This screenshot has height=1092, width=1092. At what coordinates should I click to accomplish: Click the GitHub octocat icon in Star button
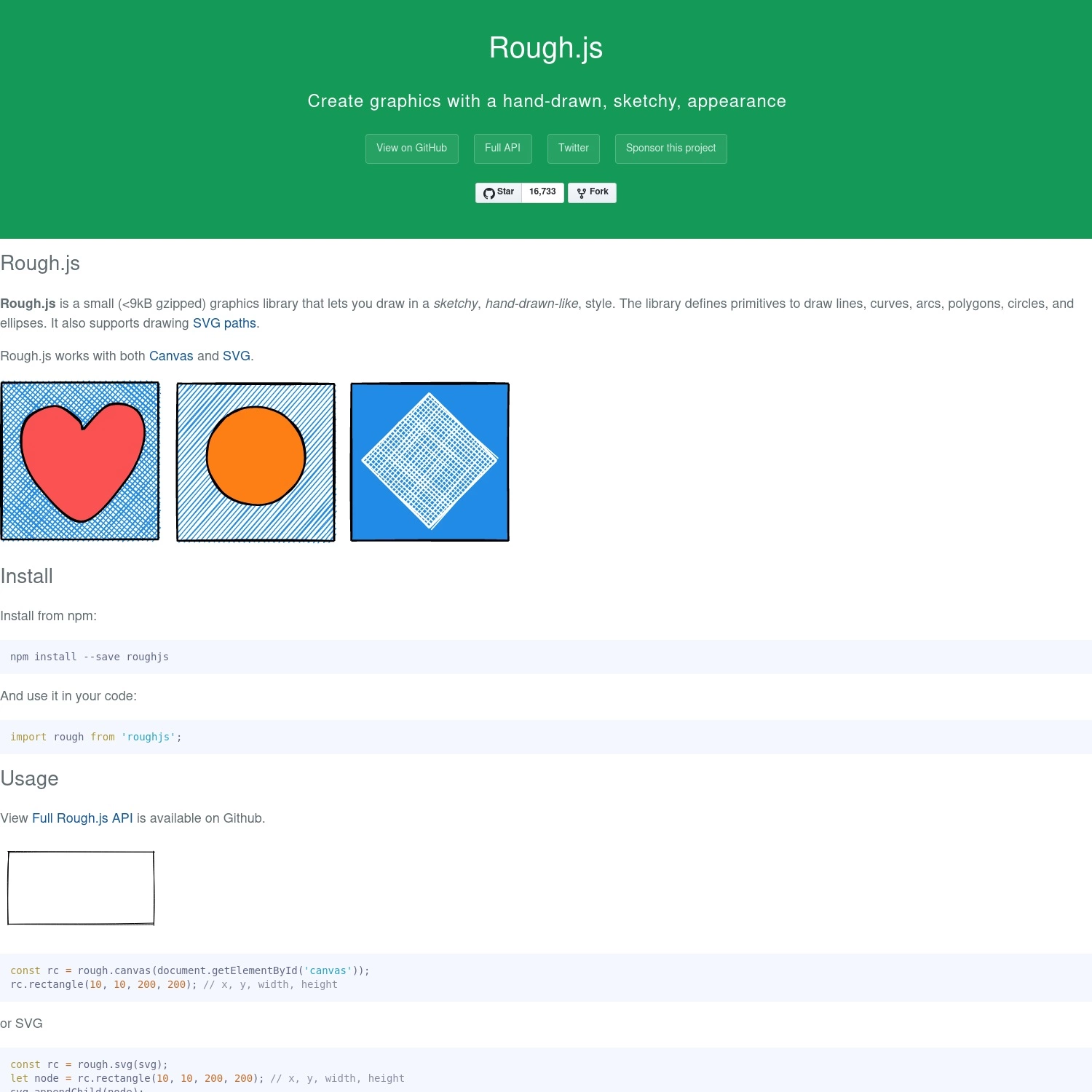489,193
